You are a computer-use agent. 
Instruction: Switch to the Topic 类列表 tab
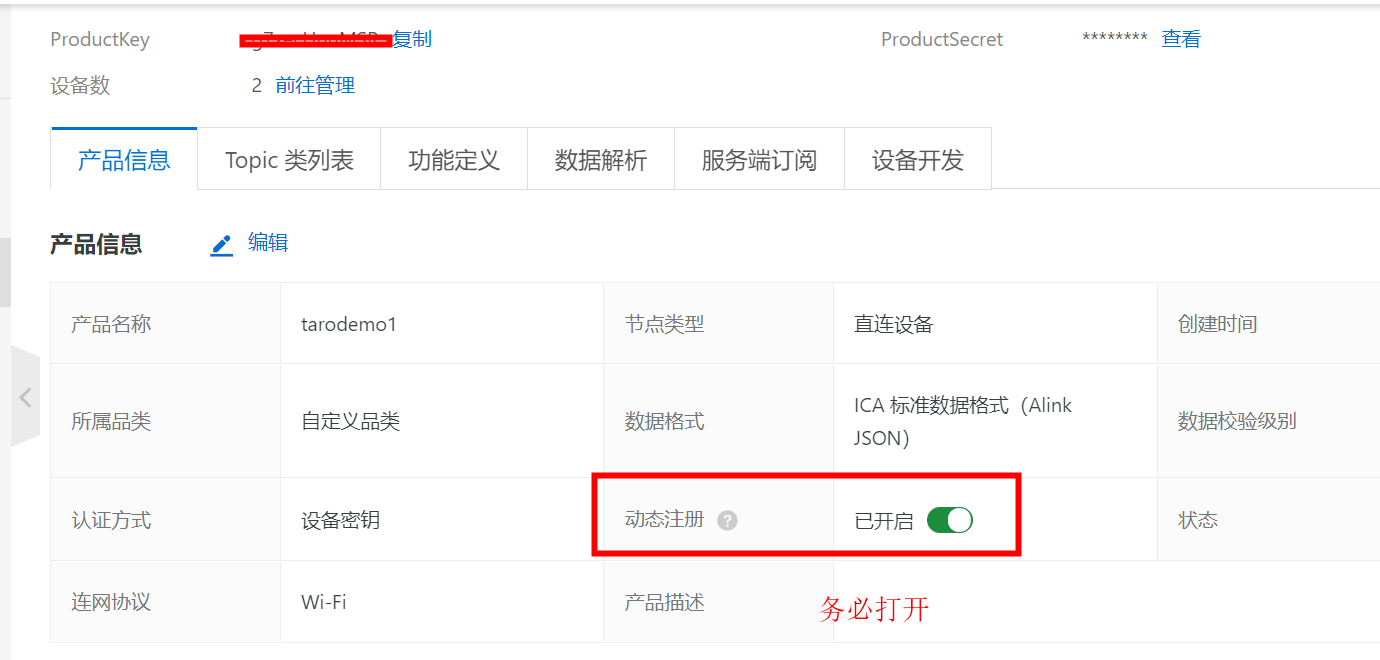point(289,160)
